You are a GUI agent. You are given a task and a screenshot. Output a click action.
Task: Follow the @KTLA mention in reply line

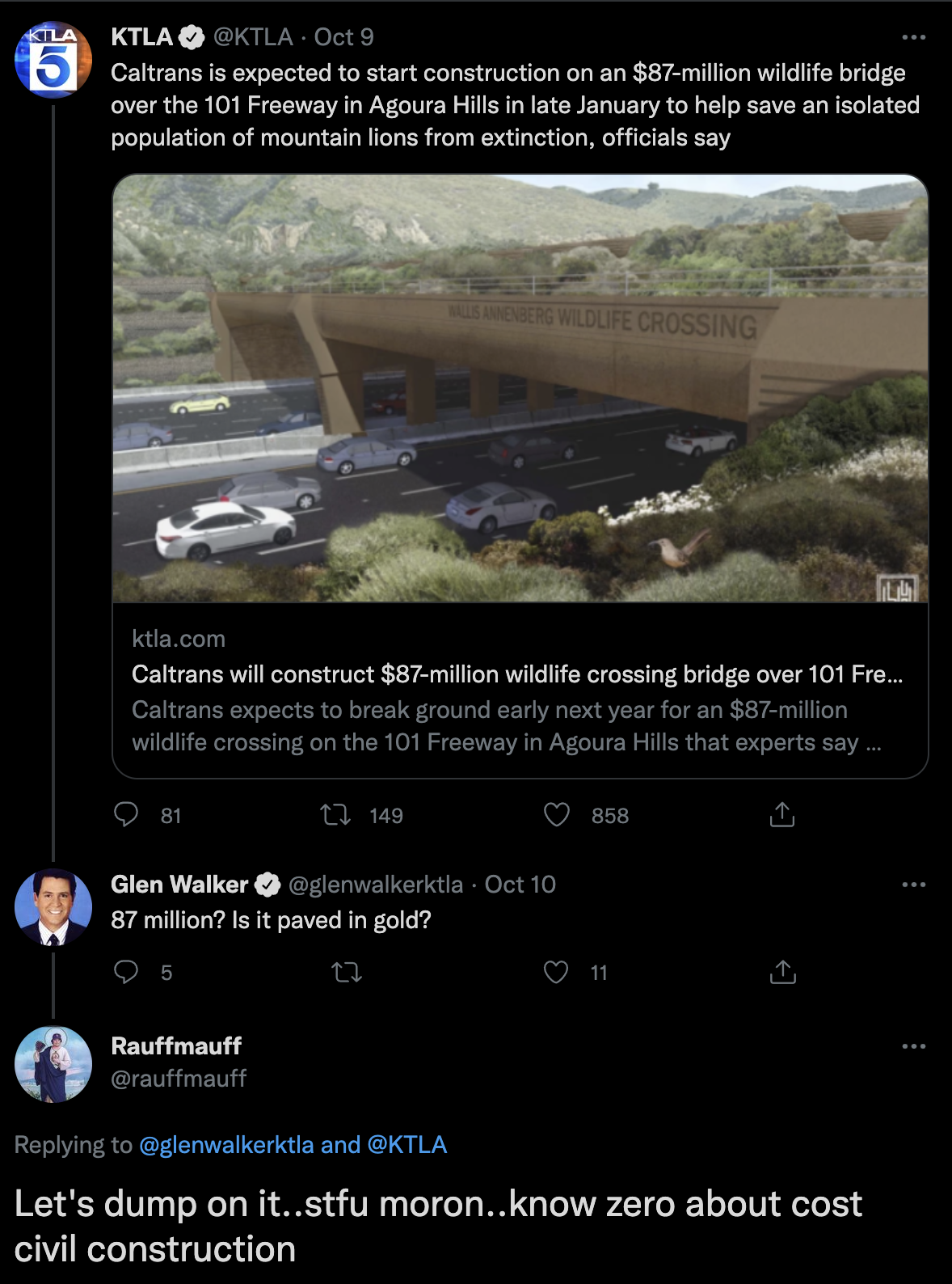tap(406, 1145)
